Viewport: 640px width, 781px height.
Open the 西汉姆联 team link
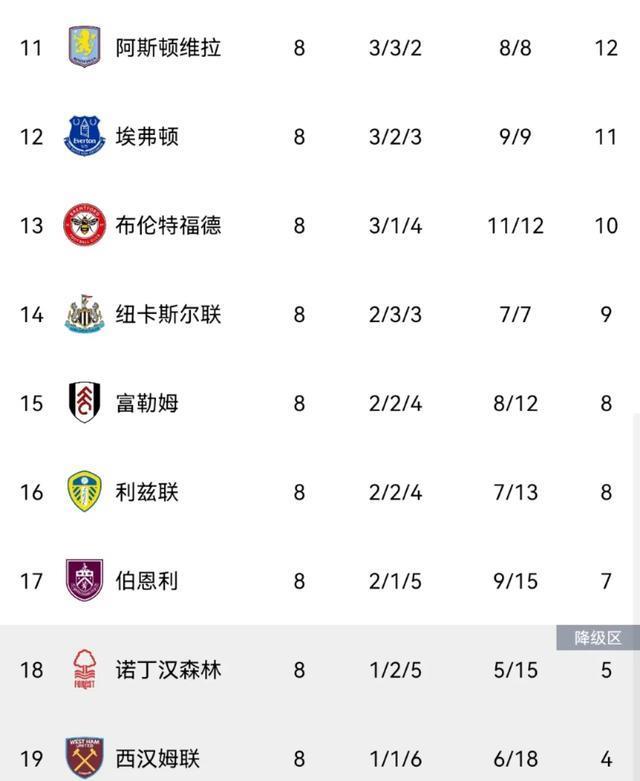point(157,757)
